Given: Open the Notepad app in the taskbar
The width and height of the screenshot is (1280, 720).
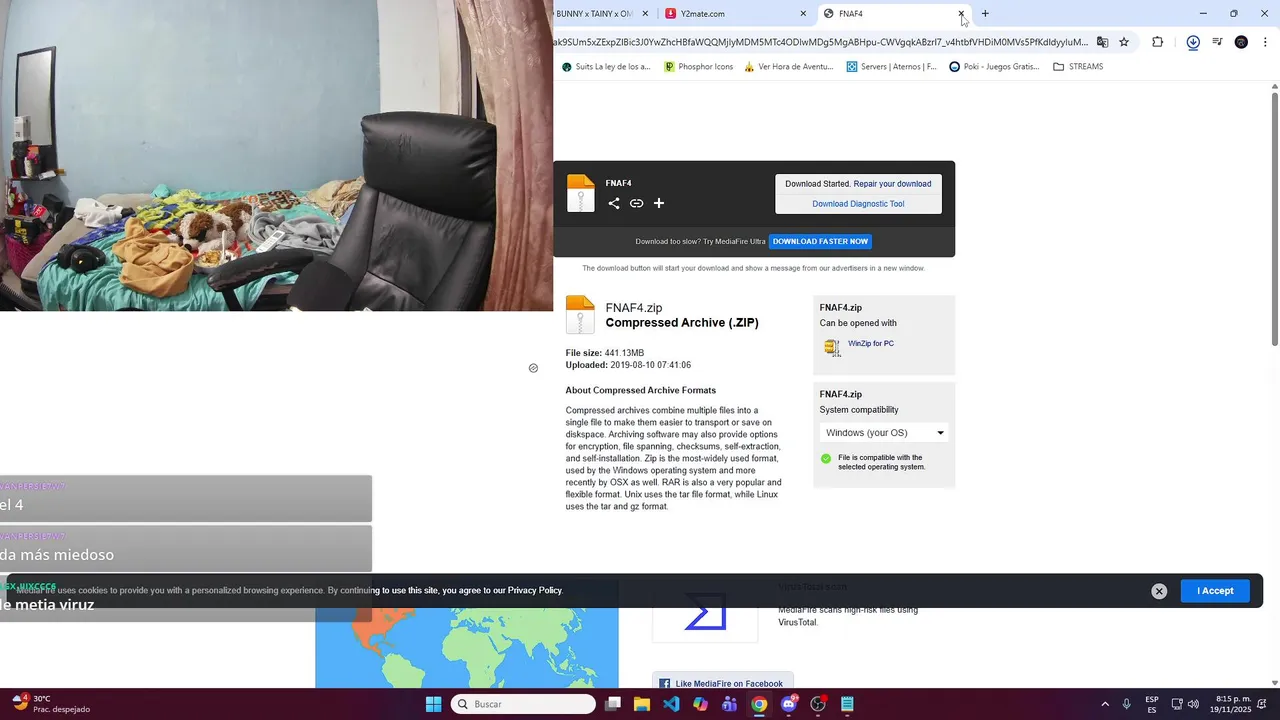Looking at the screenshot, I should (x=847, y=704).
